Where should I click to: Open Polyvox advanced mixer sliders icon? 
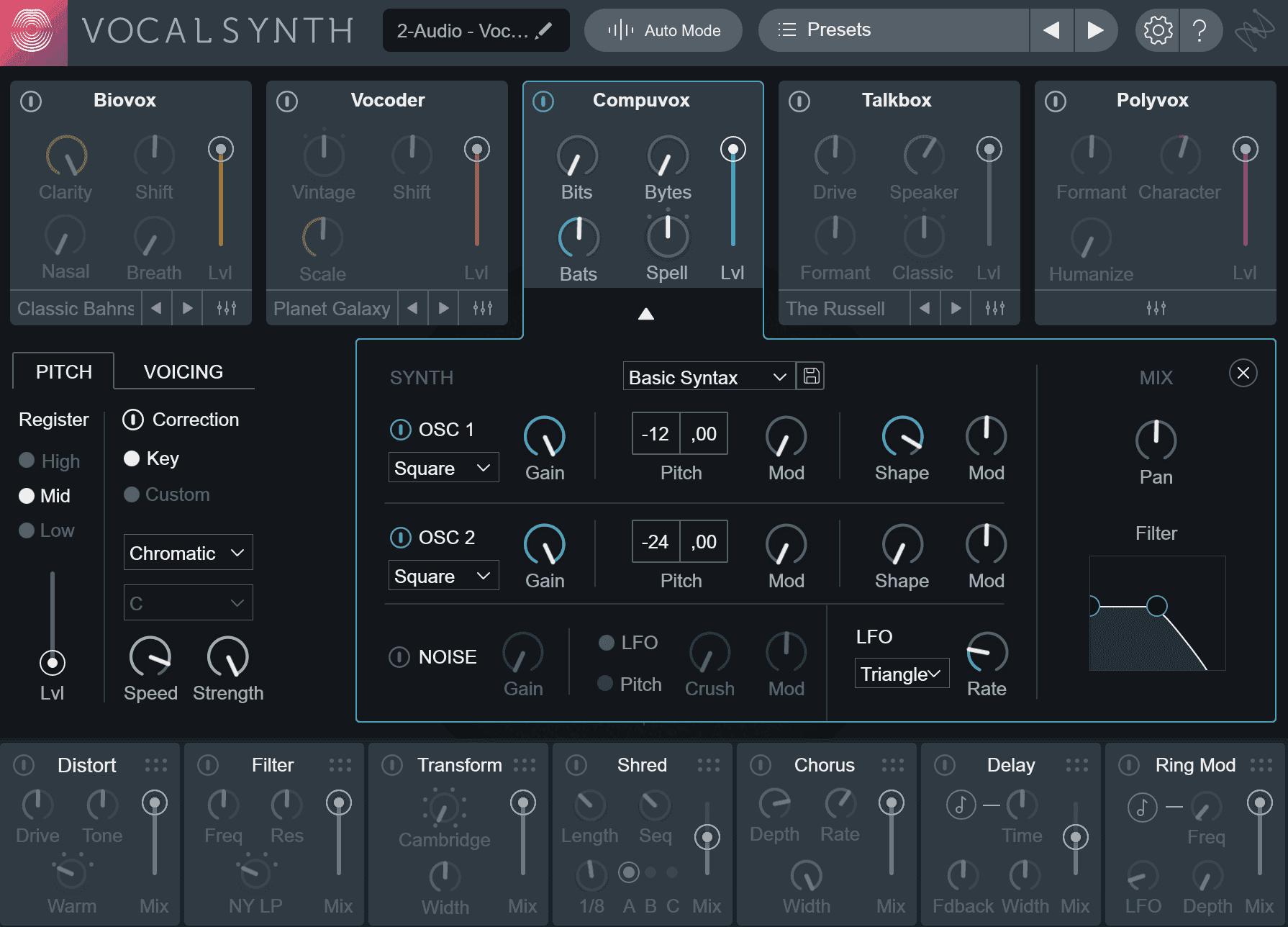click(x=1156, y=308)
